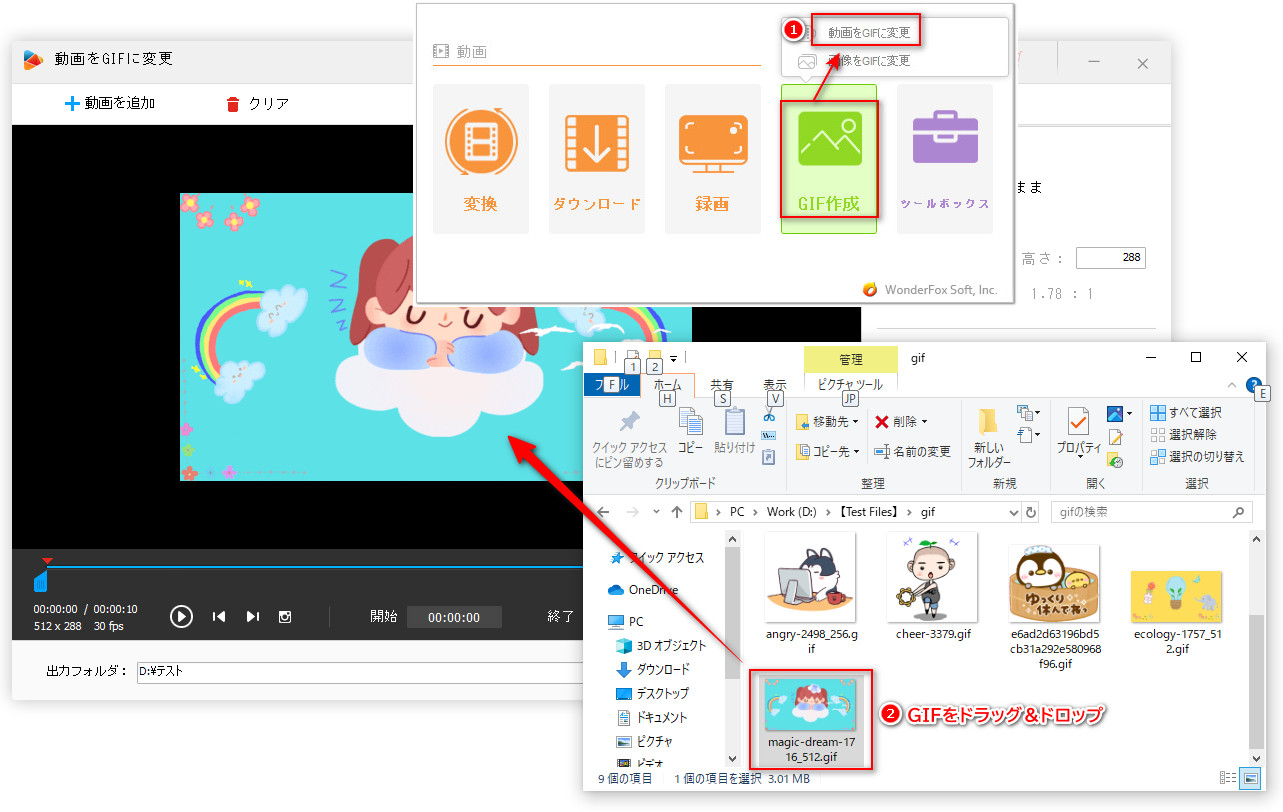The width and height of the screenshot is (1283, 812).
Task: Open the ピクチャ ツール ribbon tab
Action: point(850,385)
